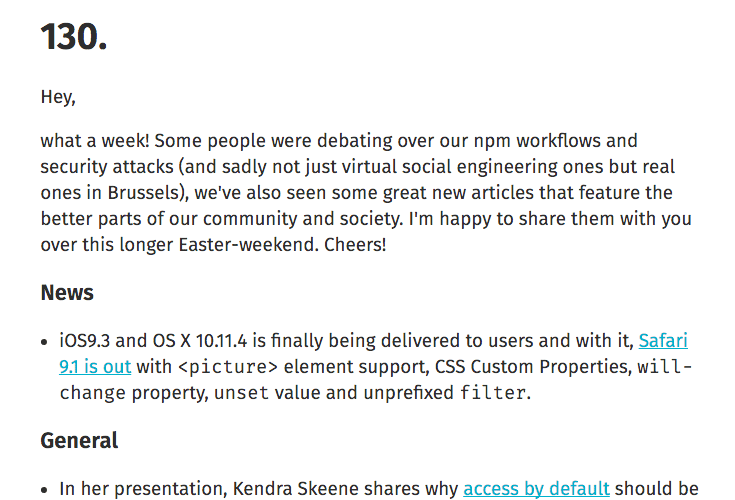The height and width of the screenshot is (500, 735).
Task: Click the bullet before the iOS9.3 item
Action: [x=45, y=342]
